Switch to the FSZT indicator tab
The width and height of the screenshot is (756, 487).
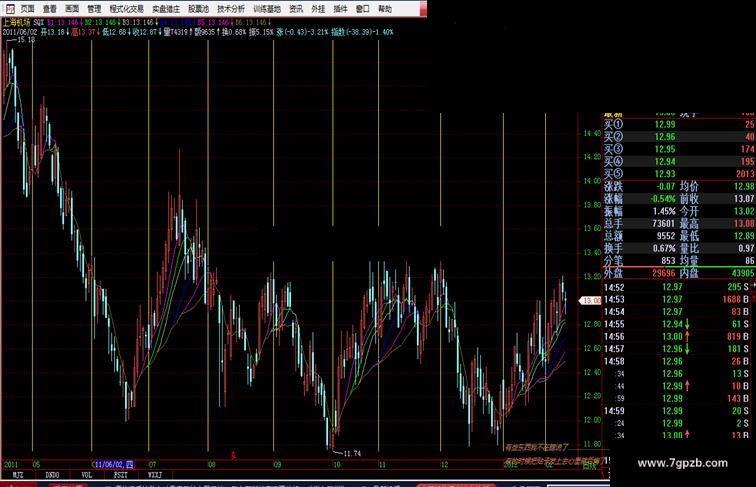coord(121,475)
